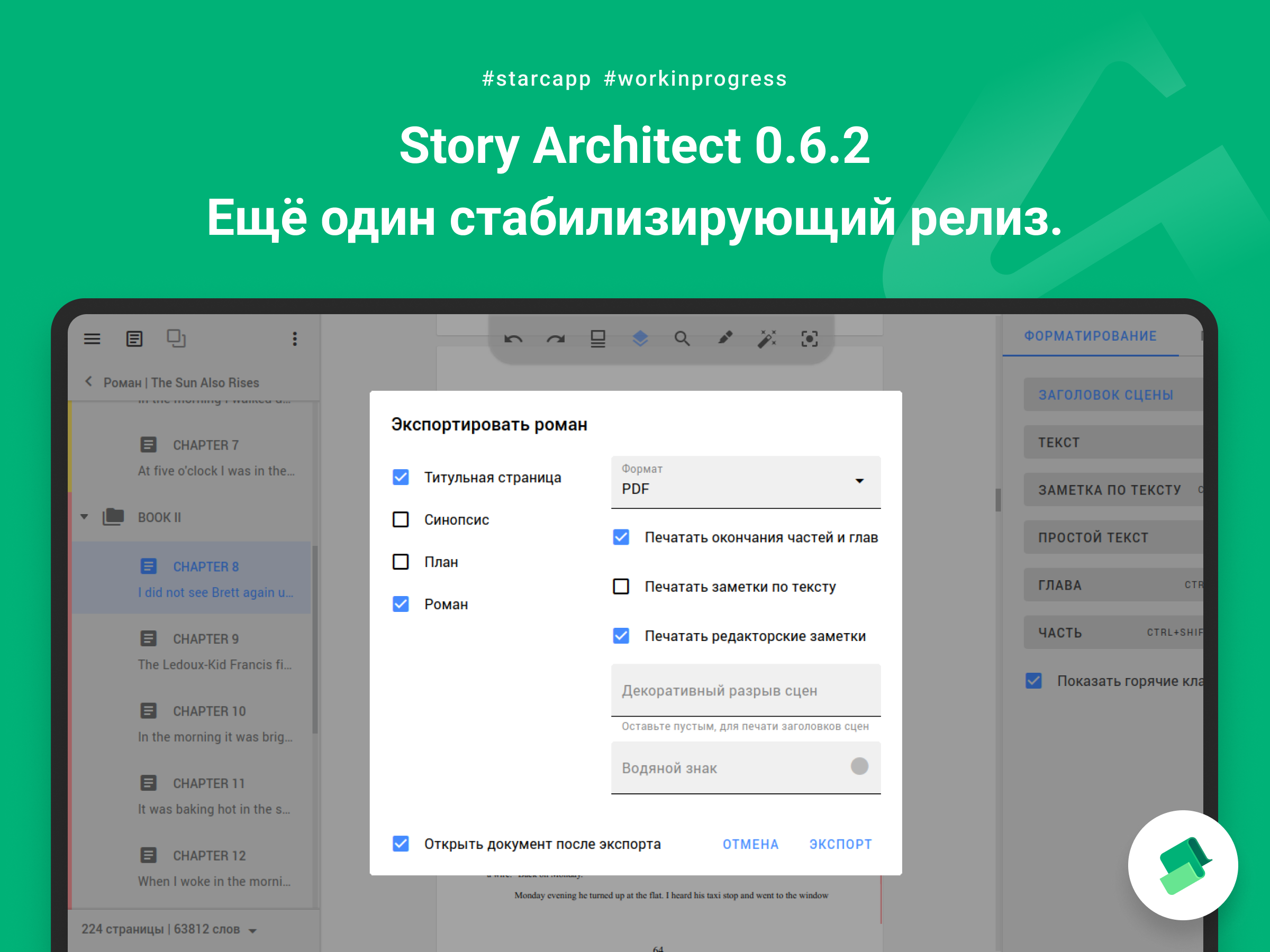Click the ЭКСПОРТ button

tap(840, 844)
